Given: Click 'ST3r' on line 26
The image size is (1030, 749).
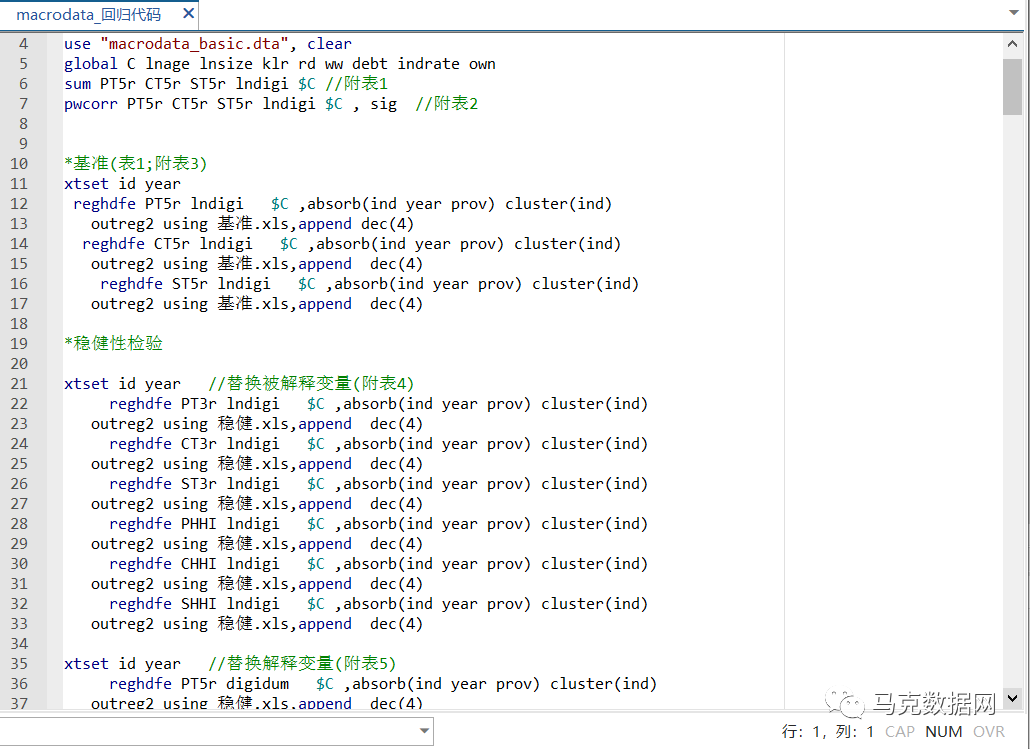Looking at the screenshot, I should [199, 484].
